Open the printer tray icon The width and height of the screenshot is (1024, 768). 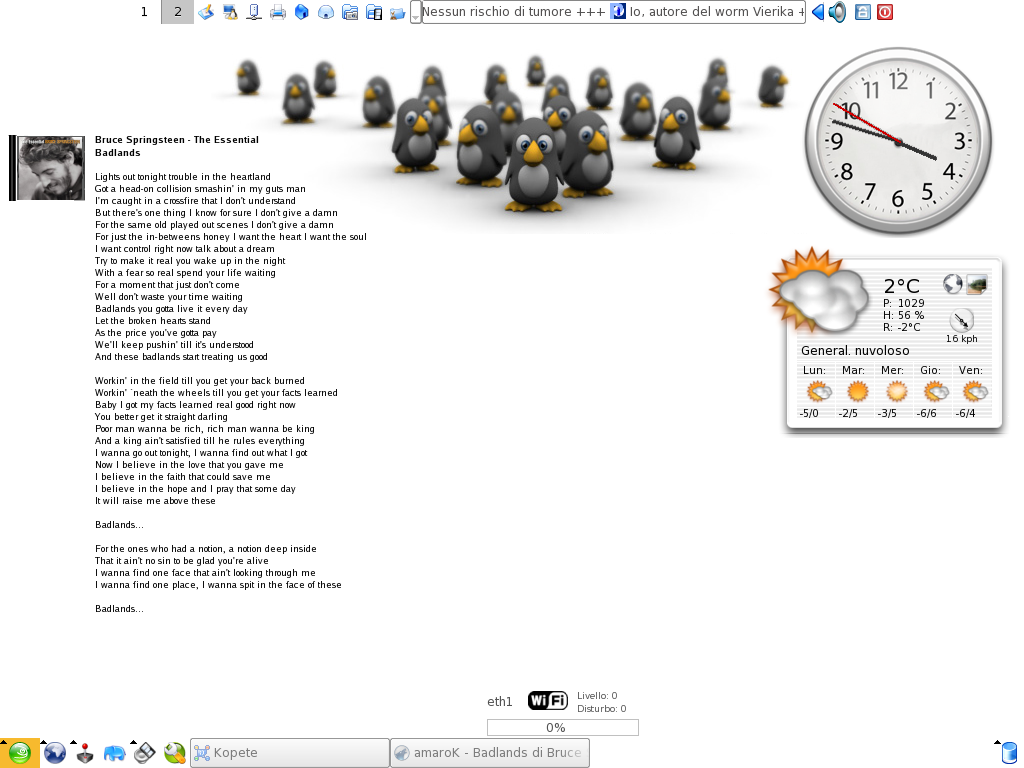click(x=278, y=12)
